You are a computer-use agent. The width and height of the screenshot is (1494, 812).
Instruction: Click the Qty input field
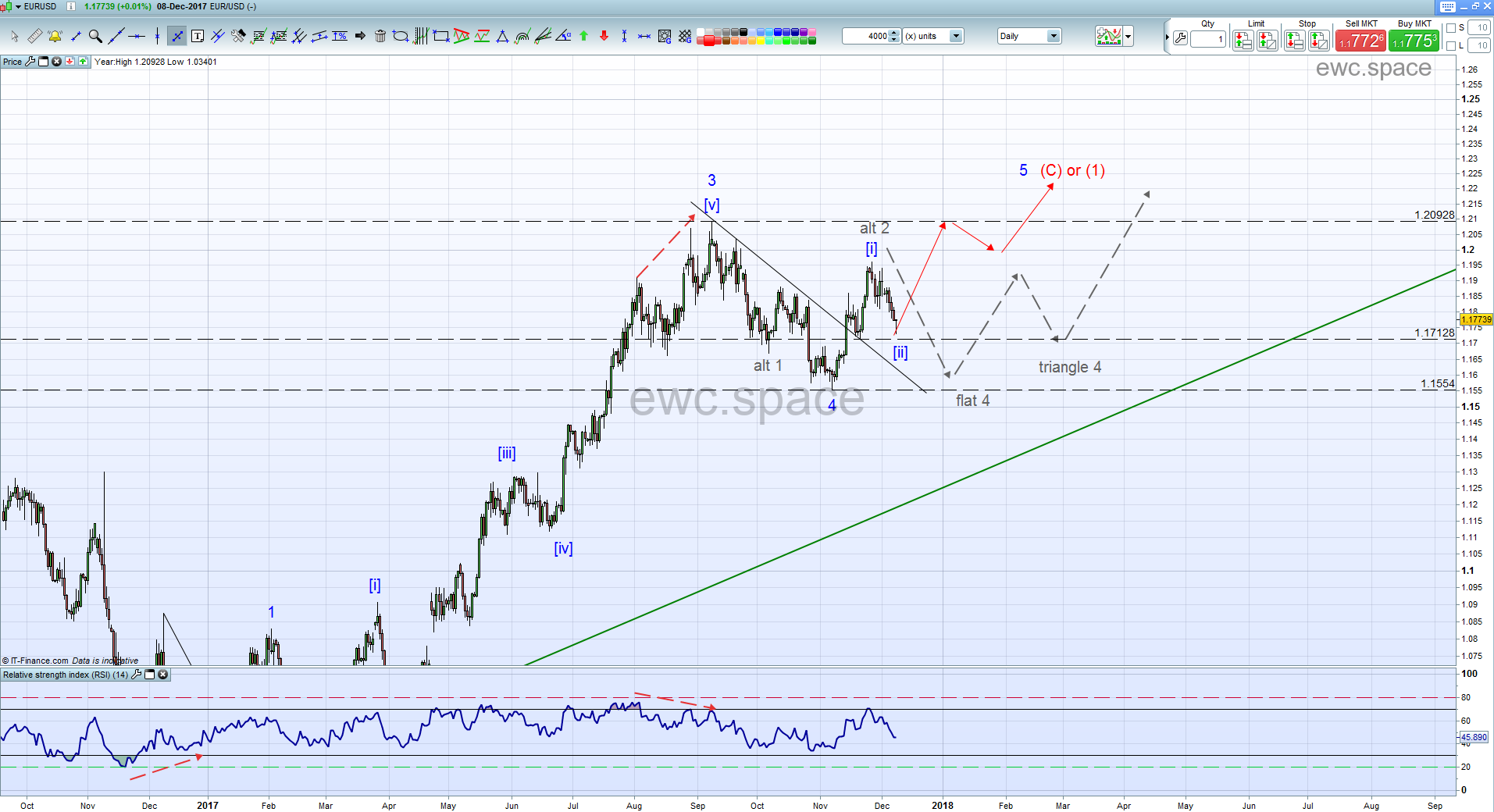pos(1207,39)
